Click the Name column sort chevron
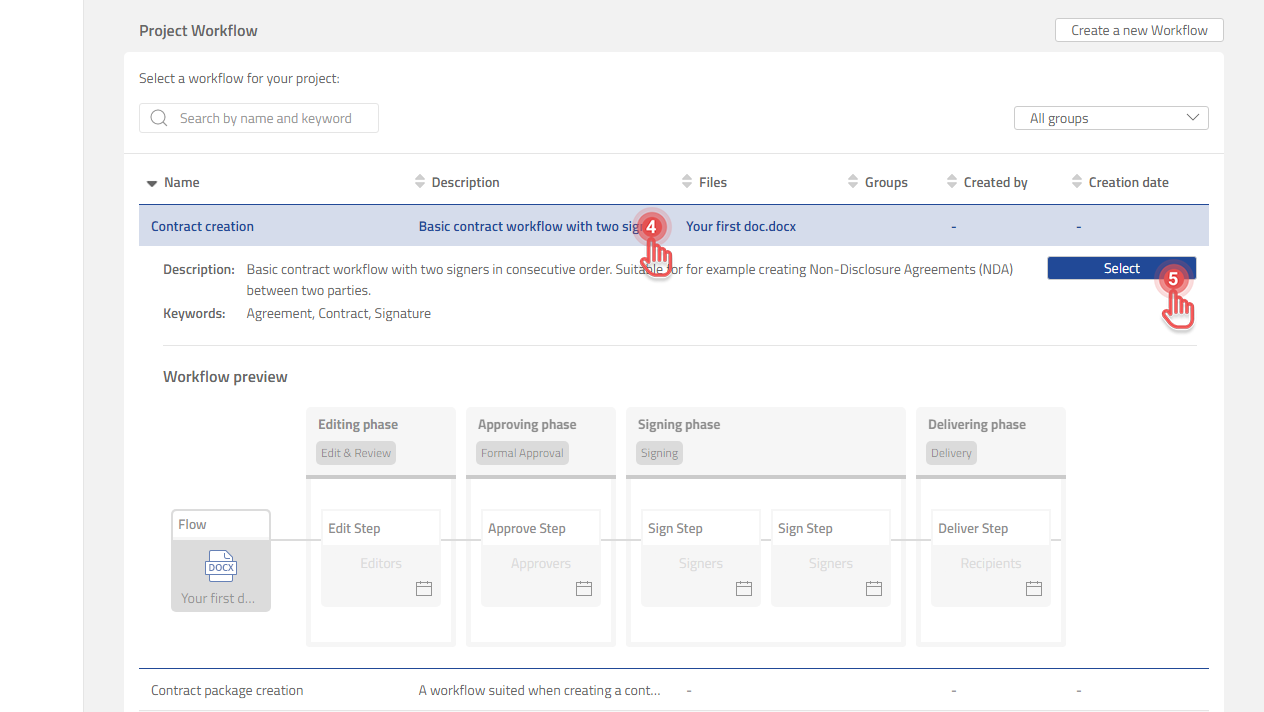This screenshot has height=712, width=1264. click(150, 182)
